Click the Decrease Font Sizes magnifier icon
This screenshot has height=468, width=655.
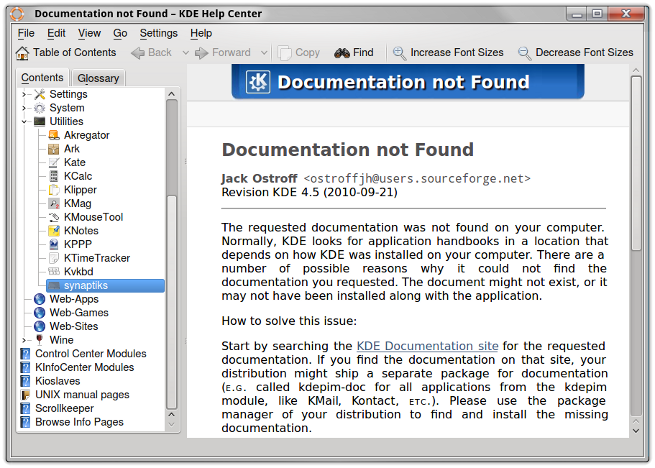(524, 53)
